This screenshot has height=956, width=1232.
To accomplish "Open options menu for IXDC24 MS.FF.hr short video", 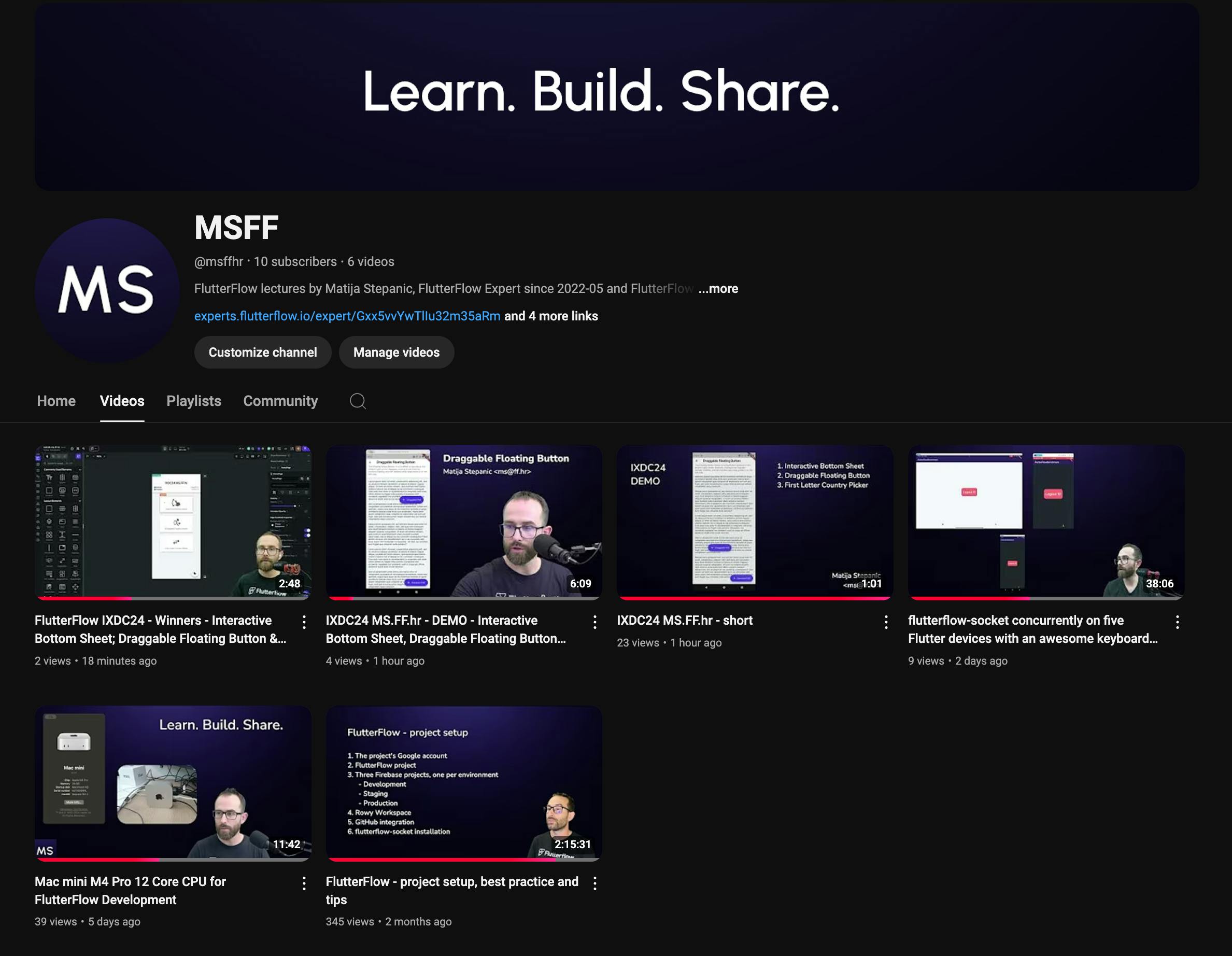I will coord(886,622).
